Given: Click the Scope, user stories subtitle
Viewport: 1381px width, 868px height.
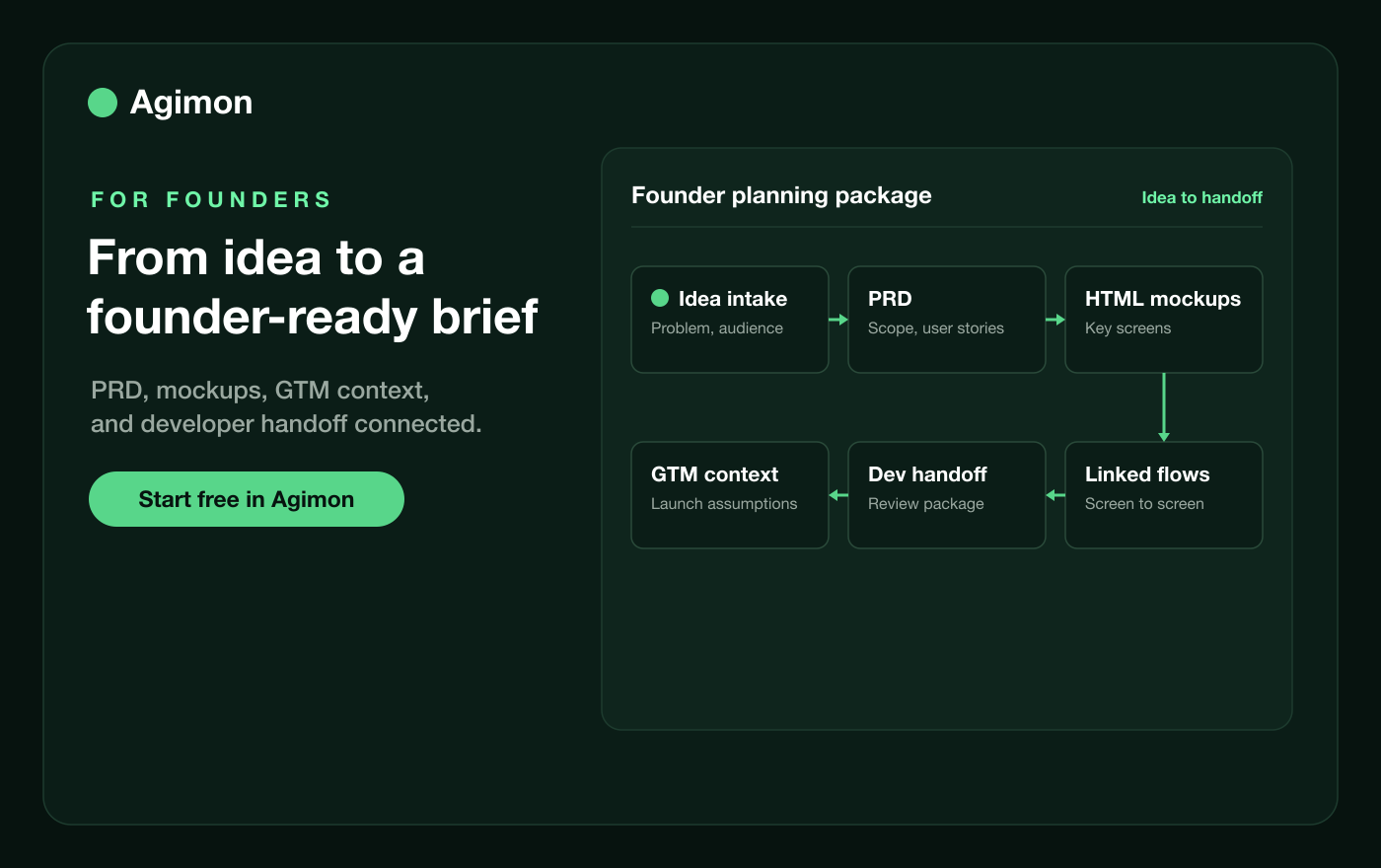Looking at the screenshot, I should (x=936, y=328).
